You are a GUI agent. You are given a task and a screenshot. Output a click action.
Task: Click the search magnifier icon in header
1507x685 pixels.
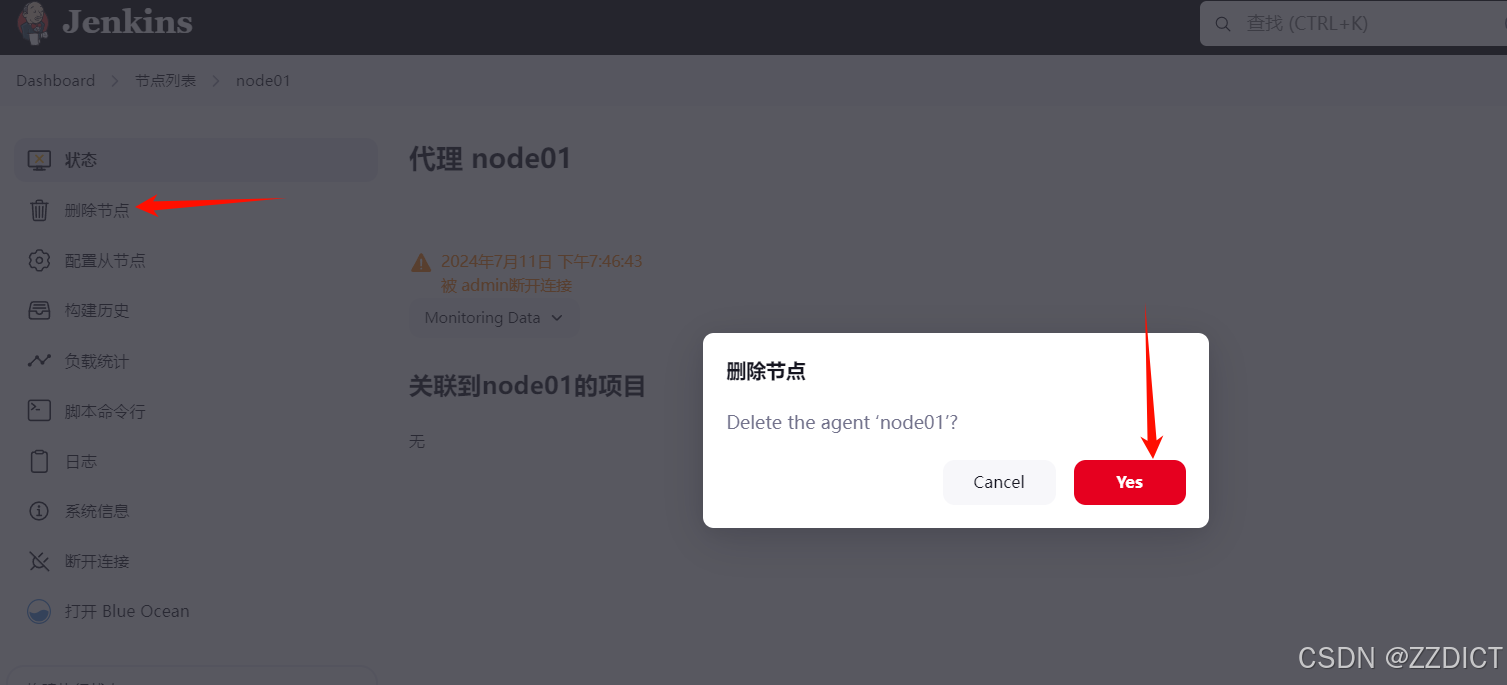pyautogui.click(x=1222, y=23)
